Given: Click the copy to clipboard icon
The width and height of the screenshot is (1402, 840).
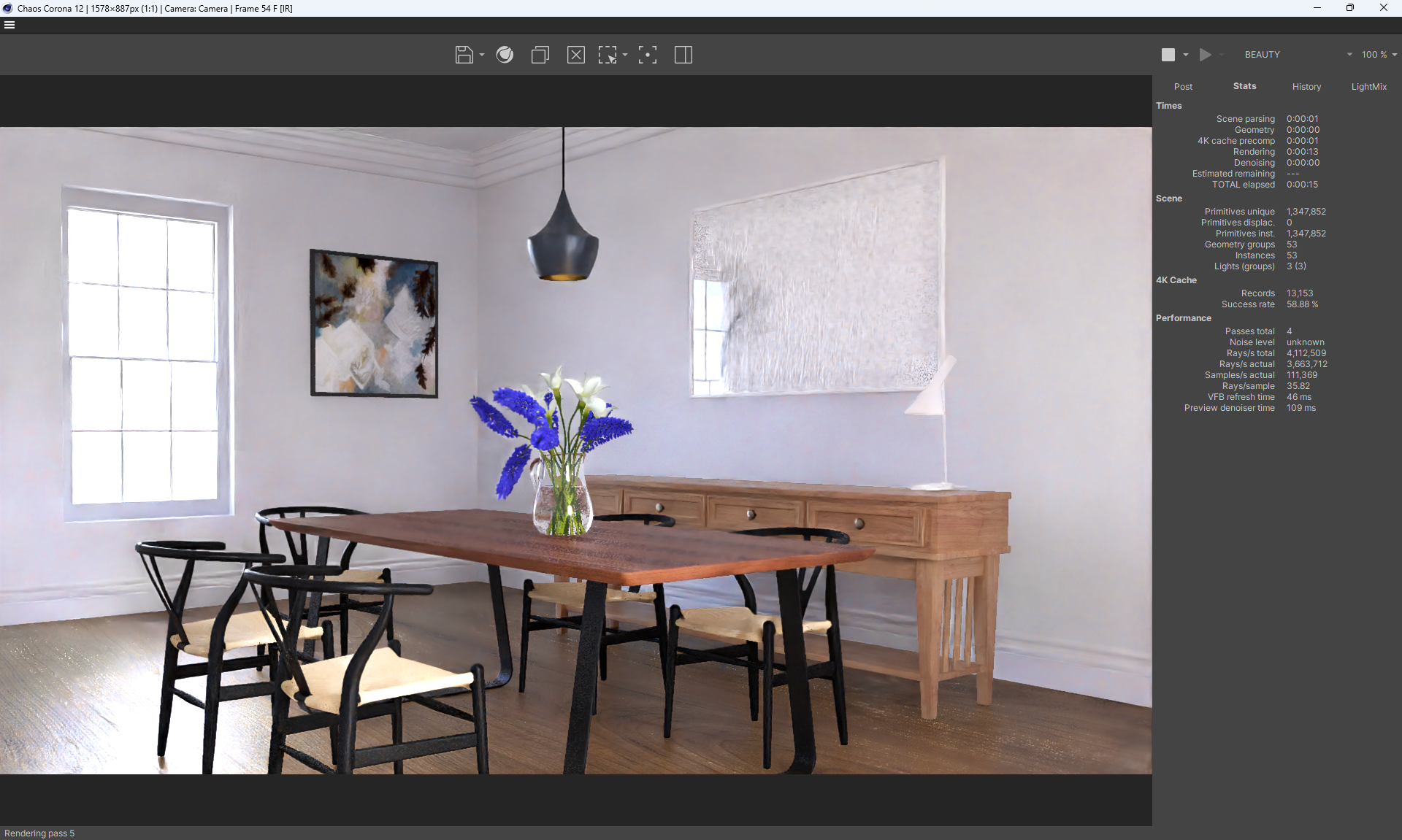Looking at the screenshot, I should (x=540, y=55).
